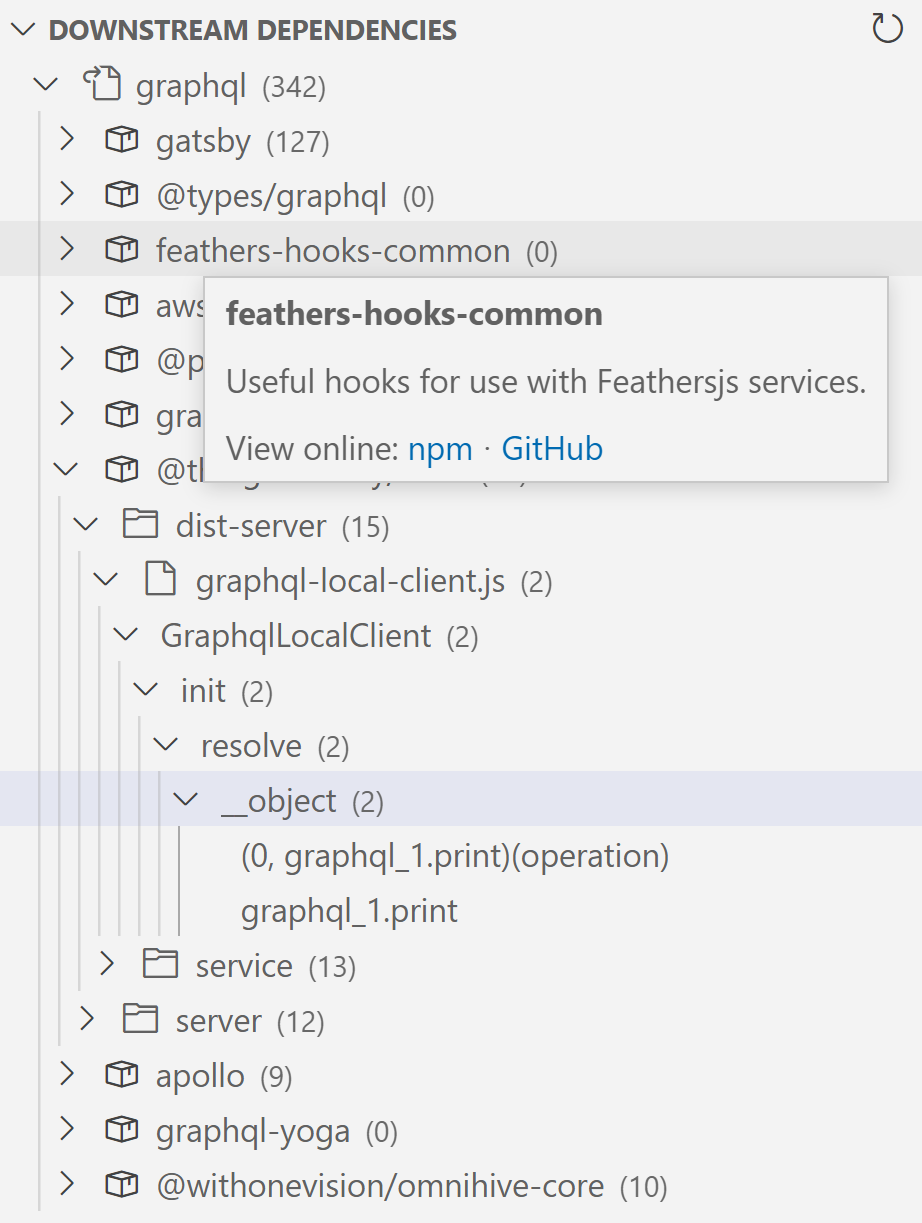Click the @types/graphql package icon

point(121,196)
